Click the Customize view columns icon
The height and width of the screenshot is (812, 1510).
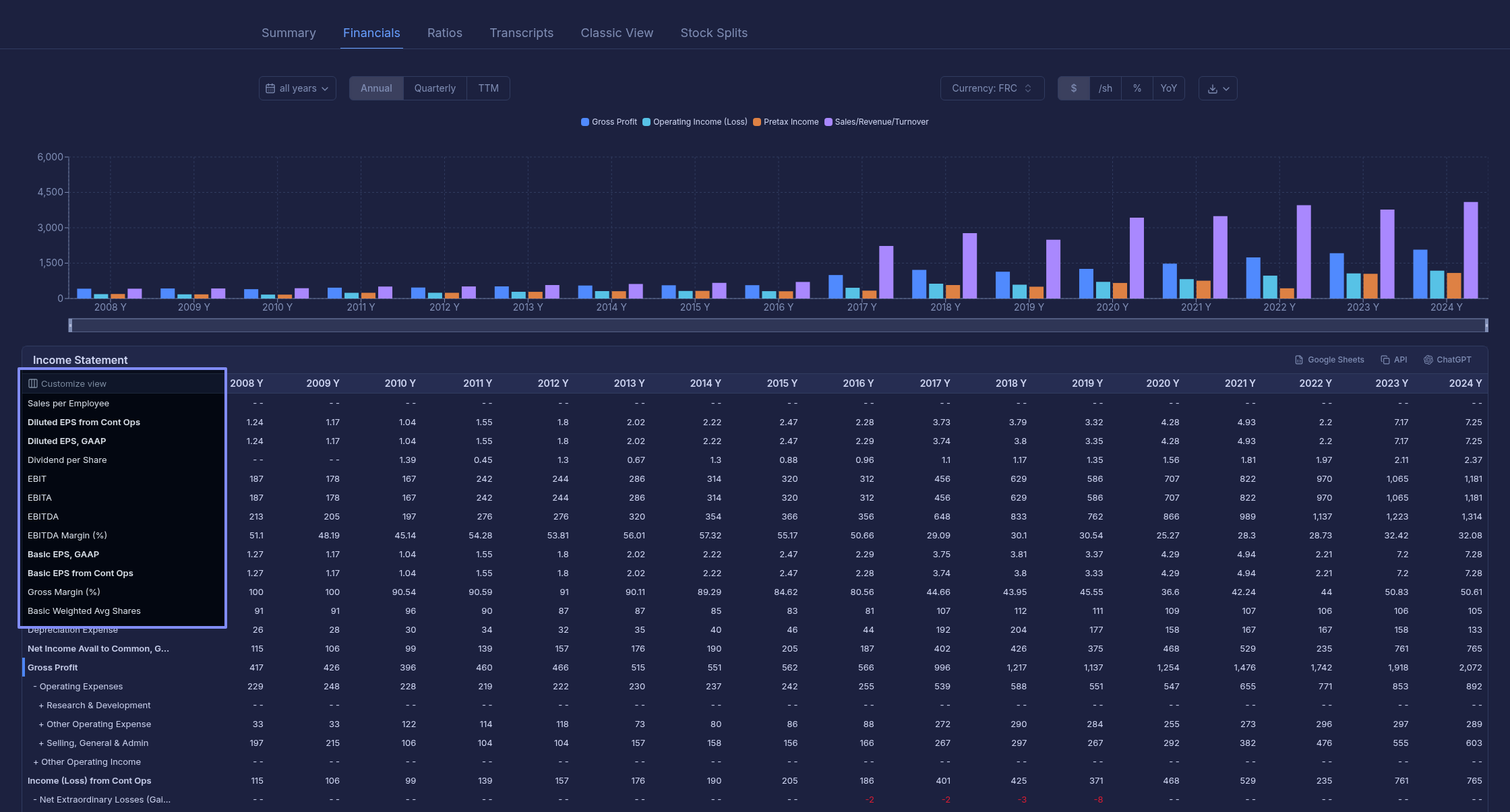pos(32,383)
